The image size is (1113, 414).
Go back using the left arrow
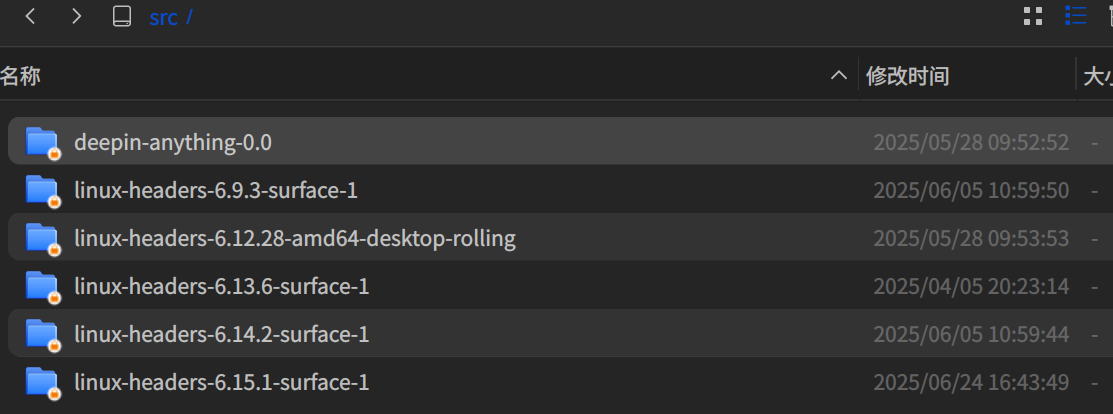pyautogui.click(x=30, y=16)
